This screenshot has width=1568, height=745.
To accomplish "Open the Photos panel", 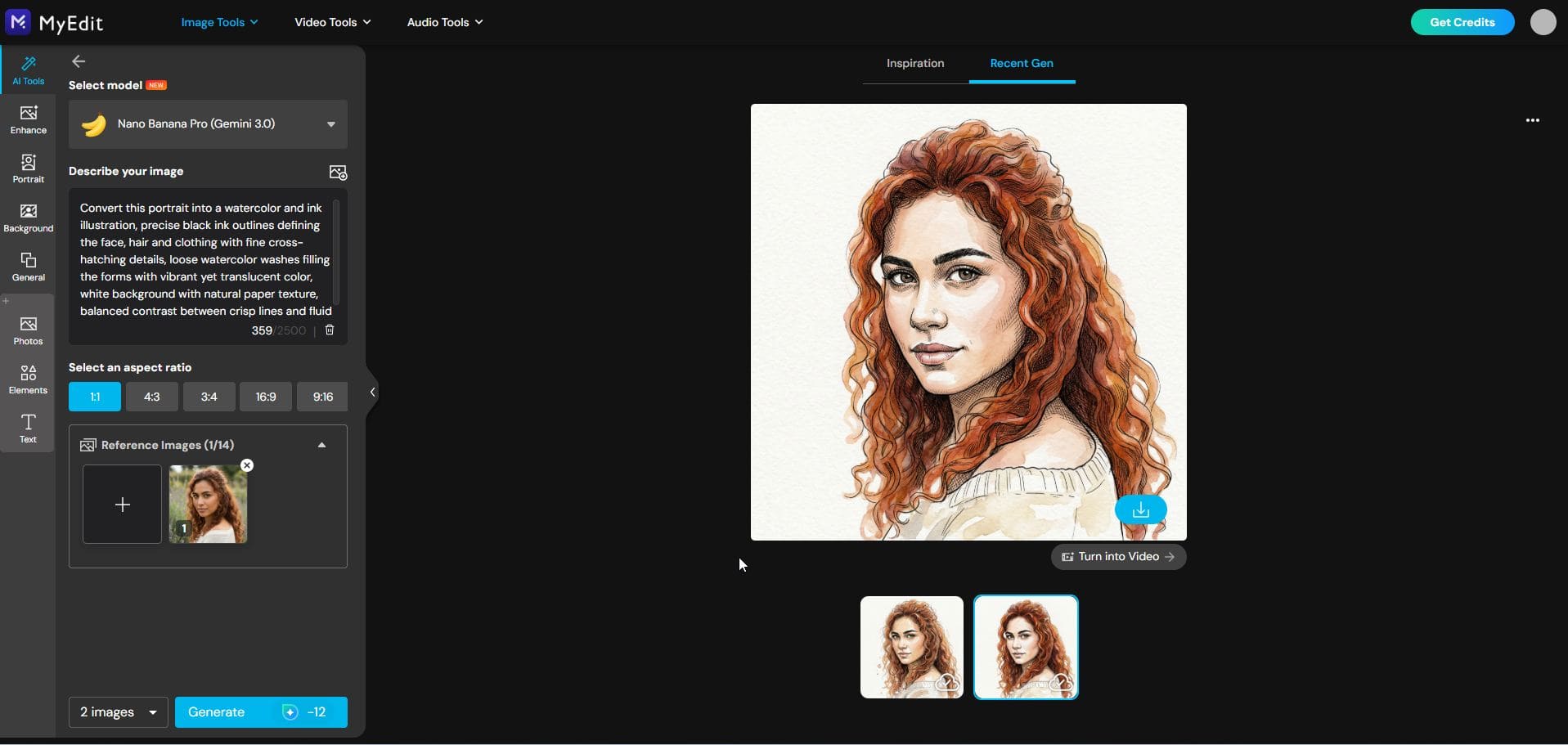I will point(28,330).
